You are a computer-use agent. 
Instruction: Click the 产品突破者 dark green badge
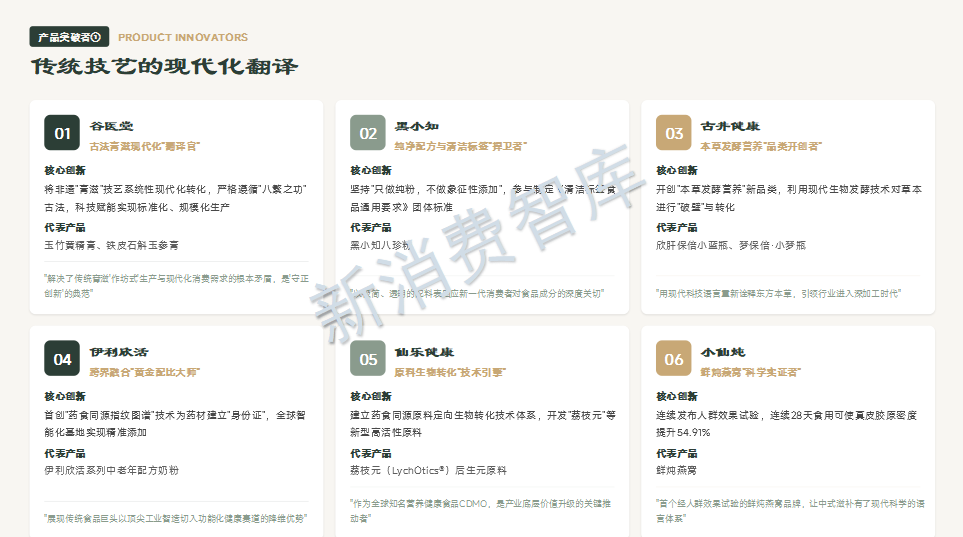click(69, 37)
